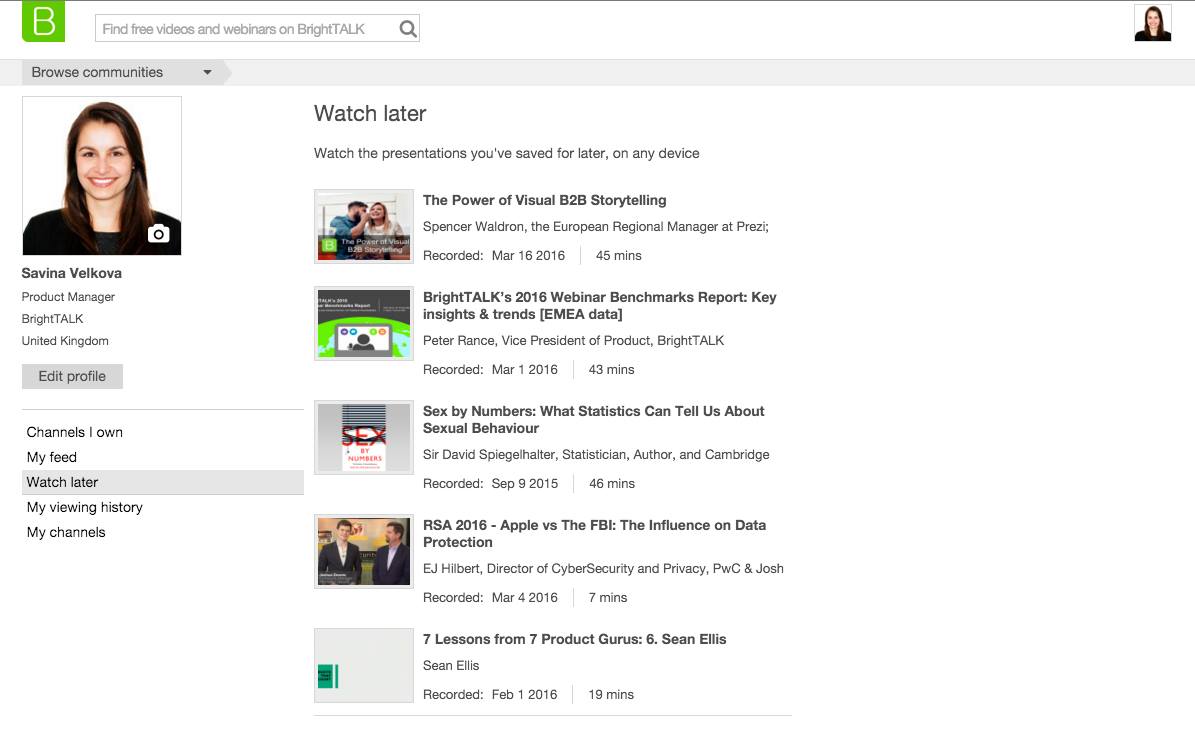
Task: Click United Kingdom location text
Action: pos(65,341)
